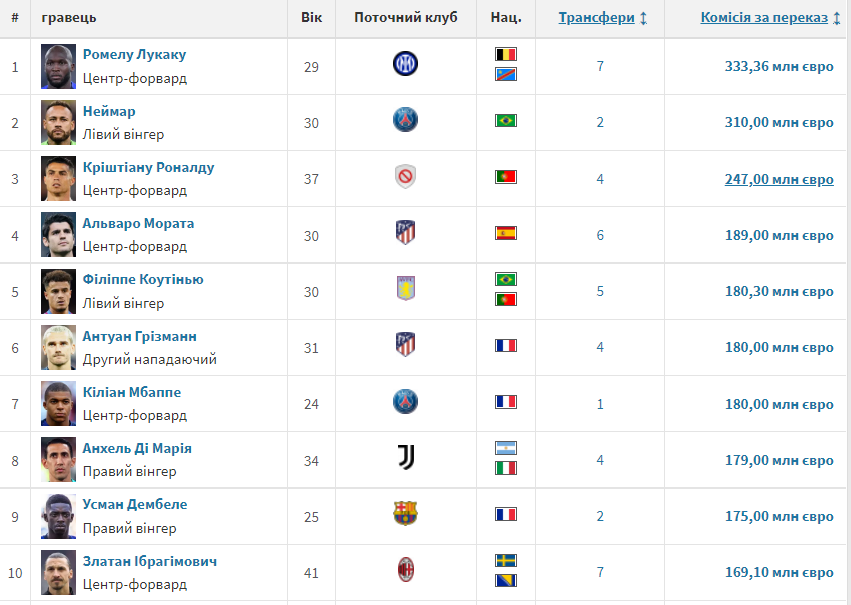Click Barcelona crest in Dembélé's row

pyautogui.click(x=405, y=514)
